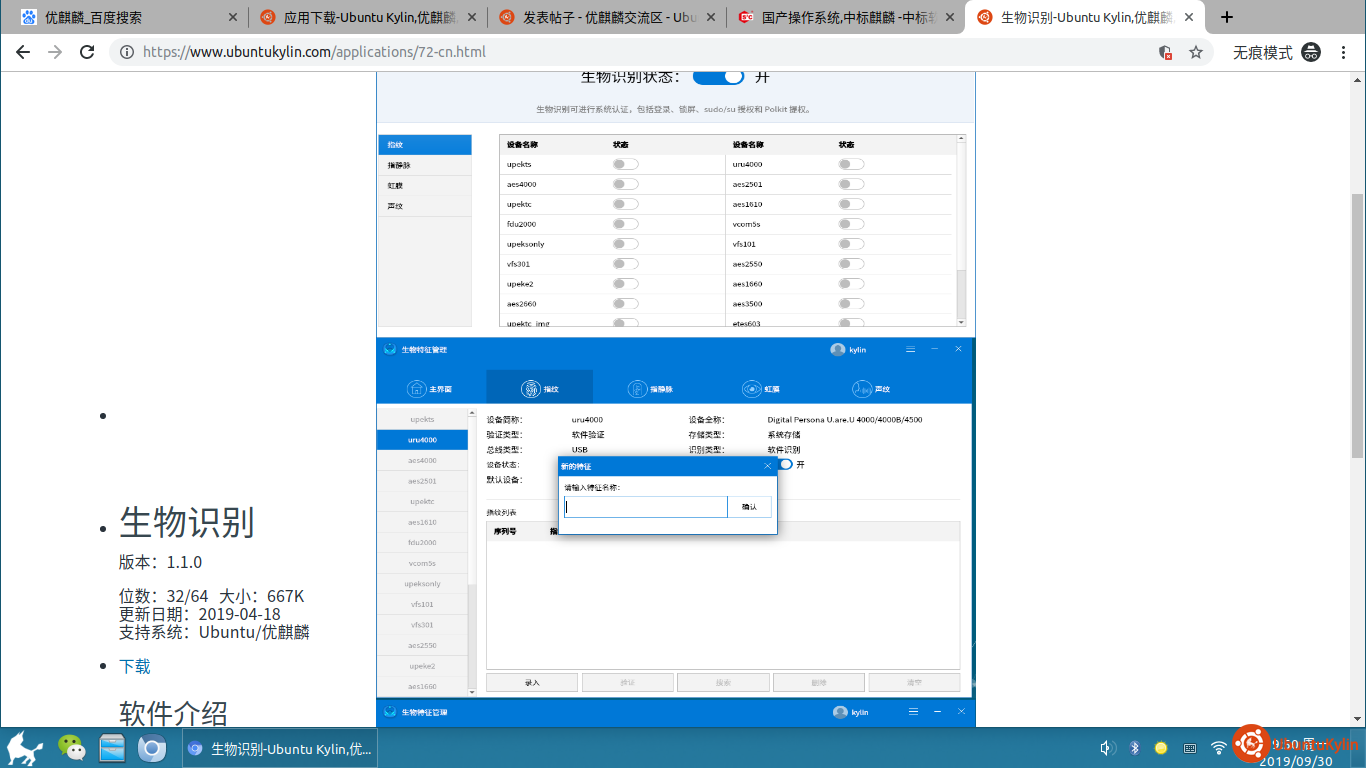Open the file manager from taskbar
1366x768 pixels.
(x=112, y=748)
